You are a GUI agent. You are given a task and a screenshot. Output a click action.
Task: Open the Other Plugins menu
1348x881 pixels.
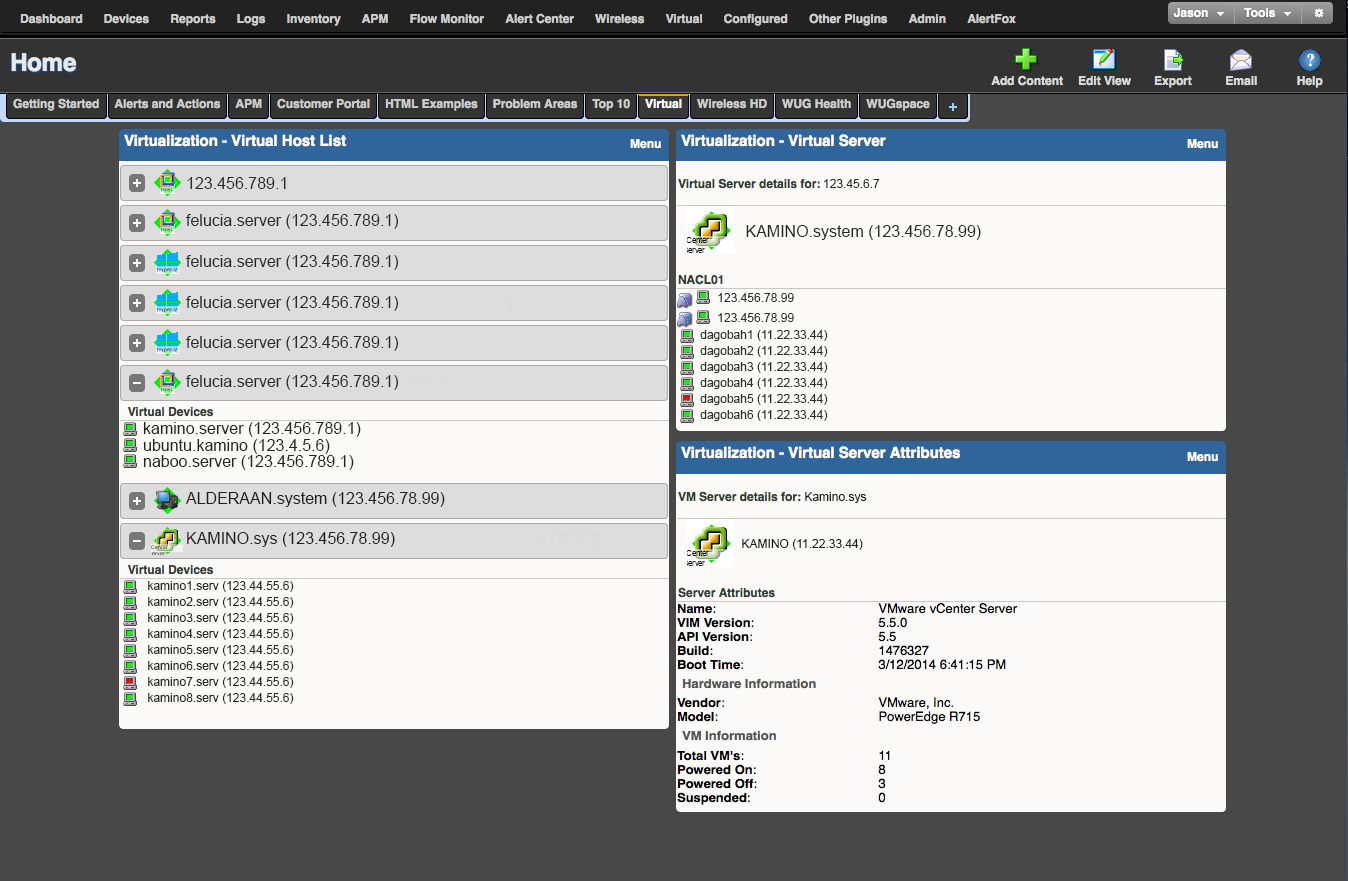coord(848,19)
